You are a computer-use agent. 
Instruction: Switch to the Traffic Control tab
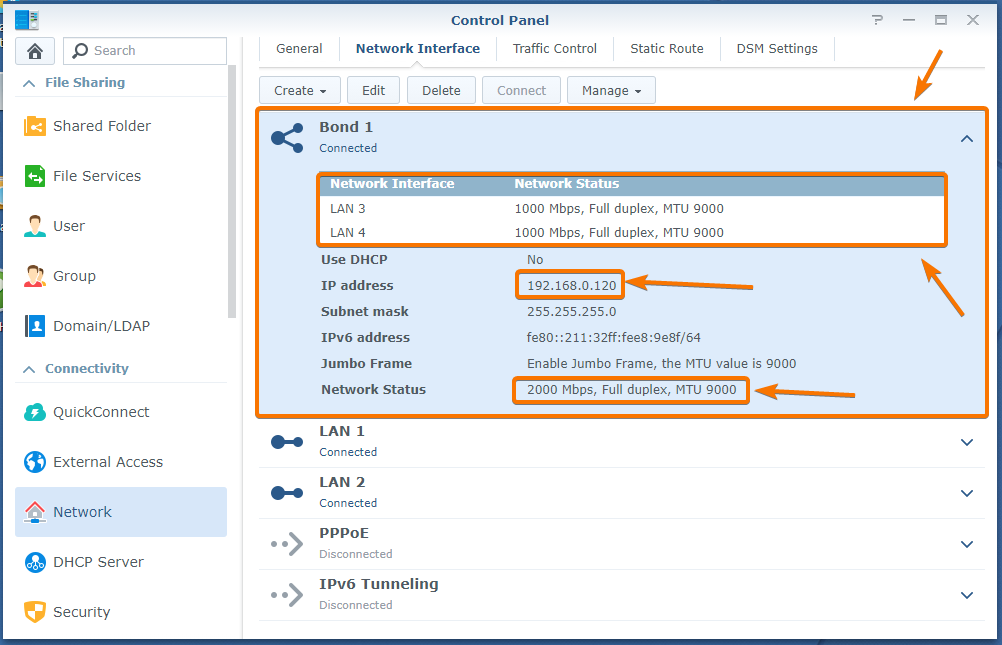coord(554,48)
